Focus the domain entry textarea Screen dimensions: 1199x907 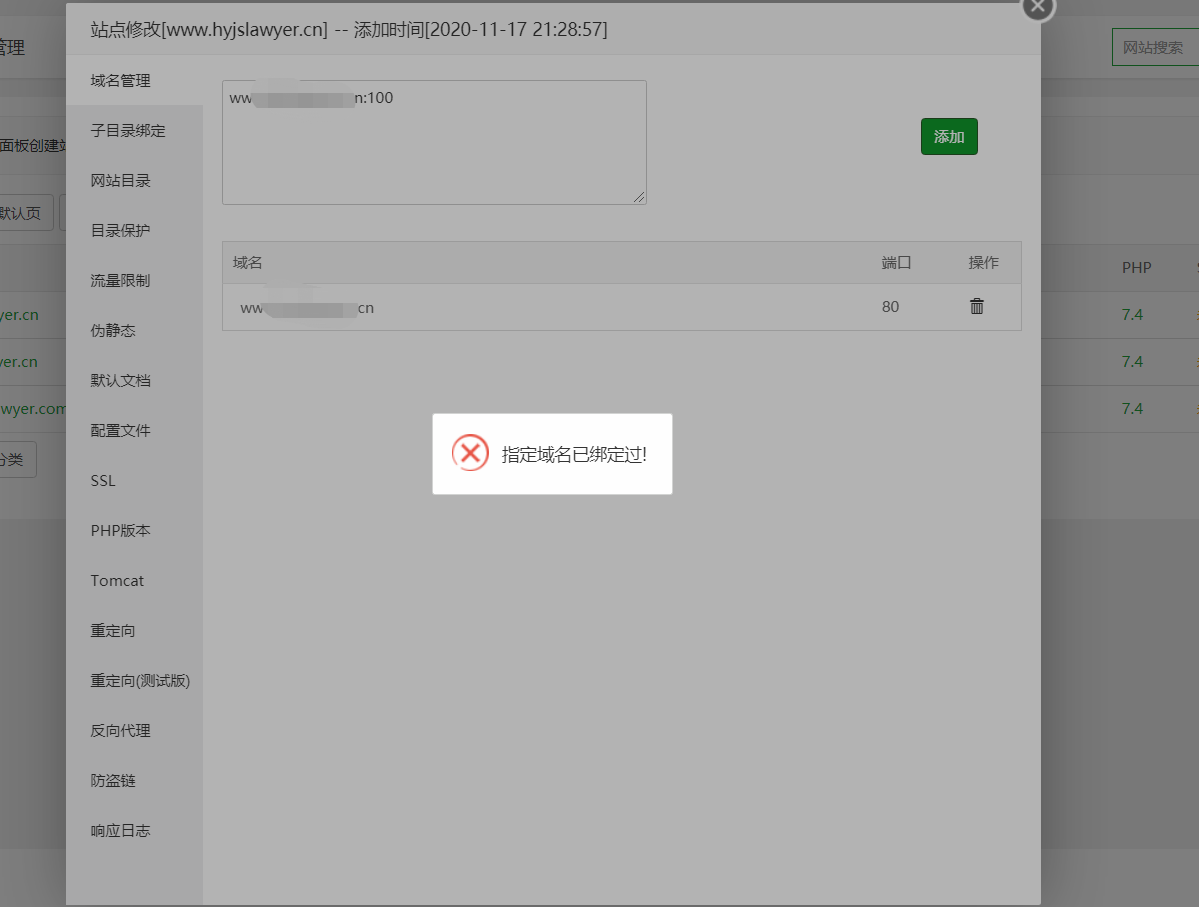[434, 142]
